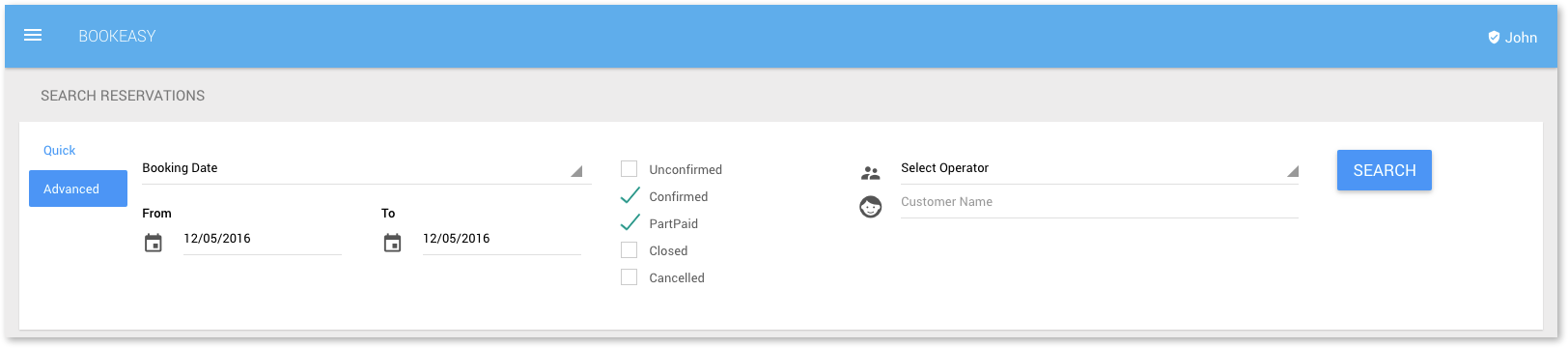Click the customer face icon

coord(871,207)
